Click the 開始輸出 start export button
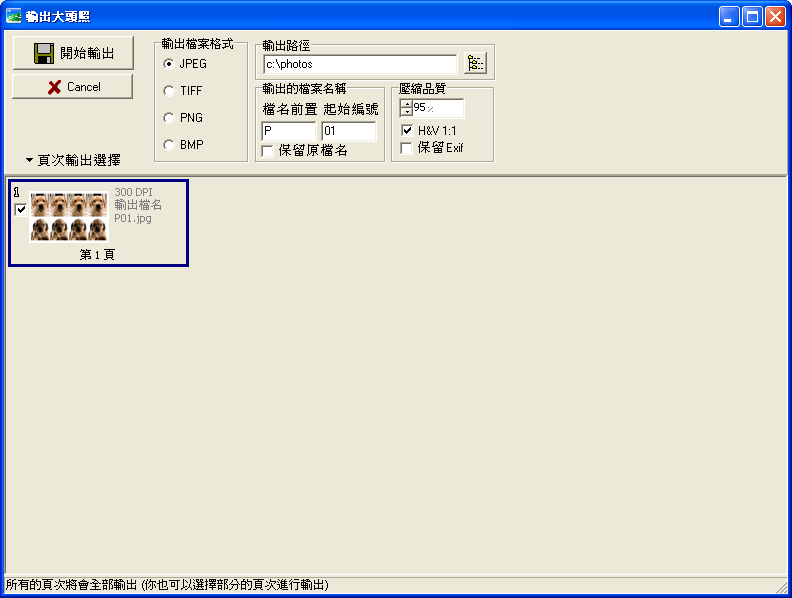Screen dimensions: 792x598 pos(73,53)
